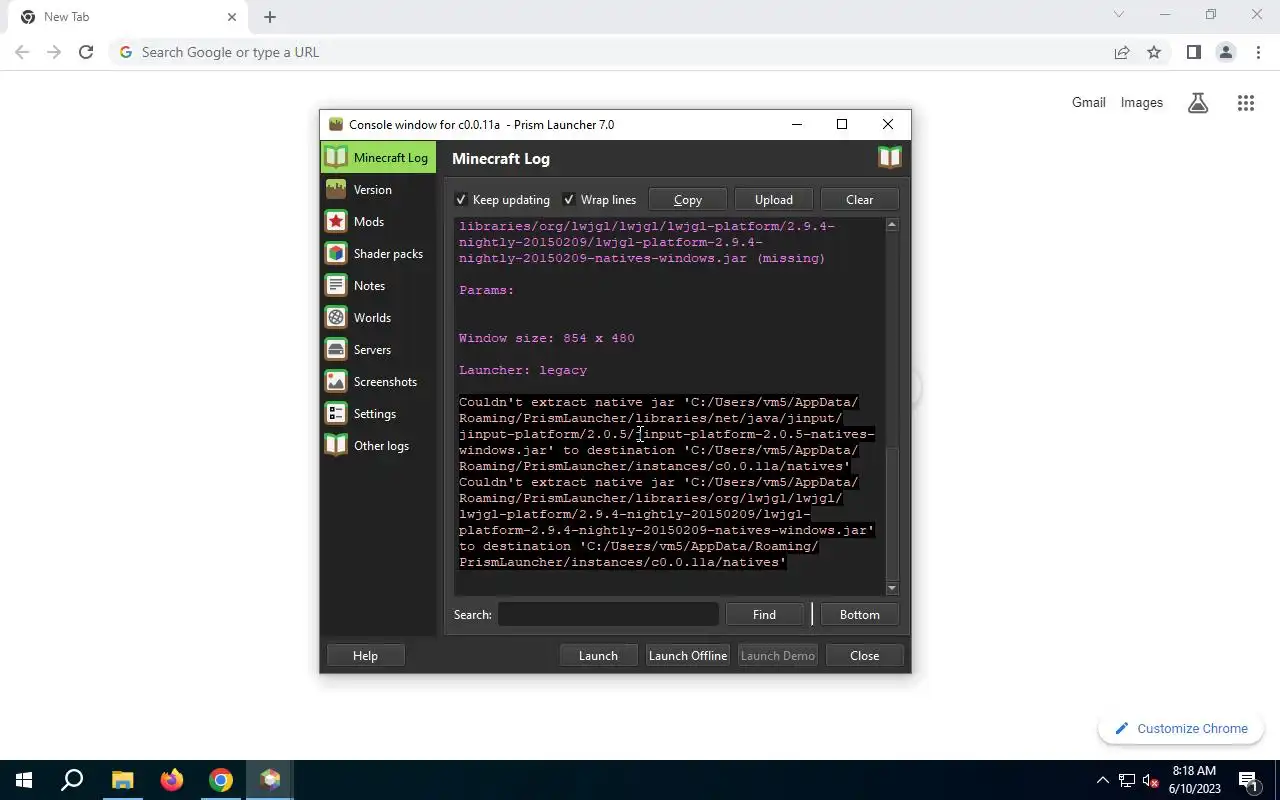
Task: Click the log scrollbar up arrow
Action: click(x=892, y=225)
